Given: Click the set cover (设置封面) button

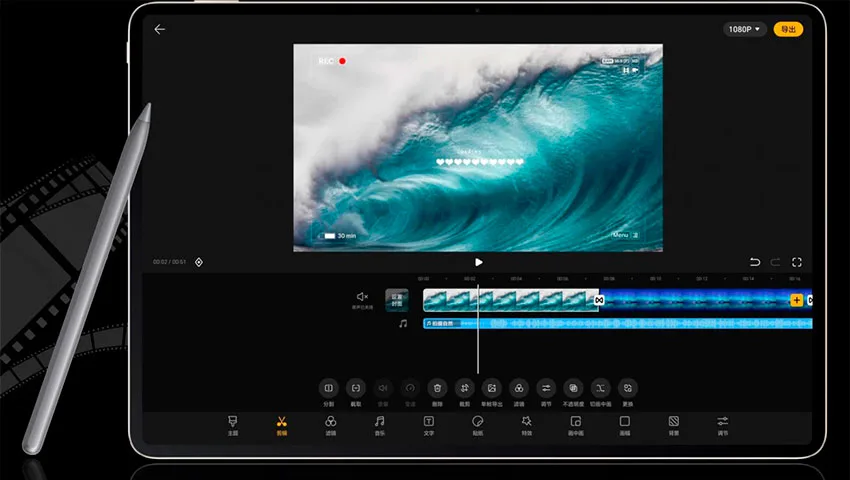Looking at the screenshot, I should (x=397, y=300).
